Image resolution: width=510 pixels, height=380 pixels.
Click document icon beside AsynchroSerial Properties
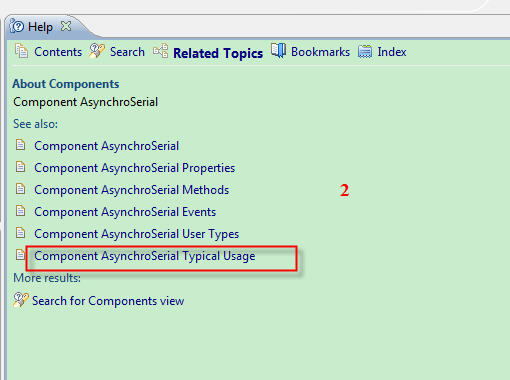(20, 167)
